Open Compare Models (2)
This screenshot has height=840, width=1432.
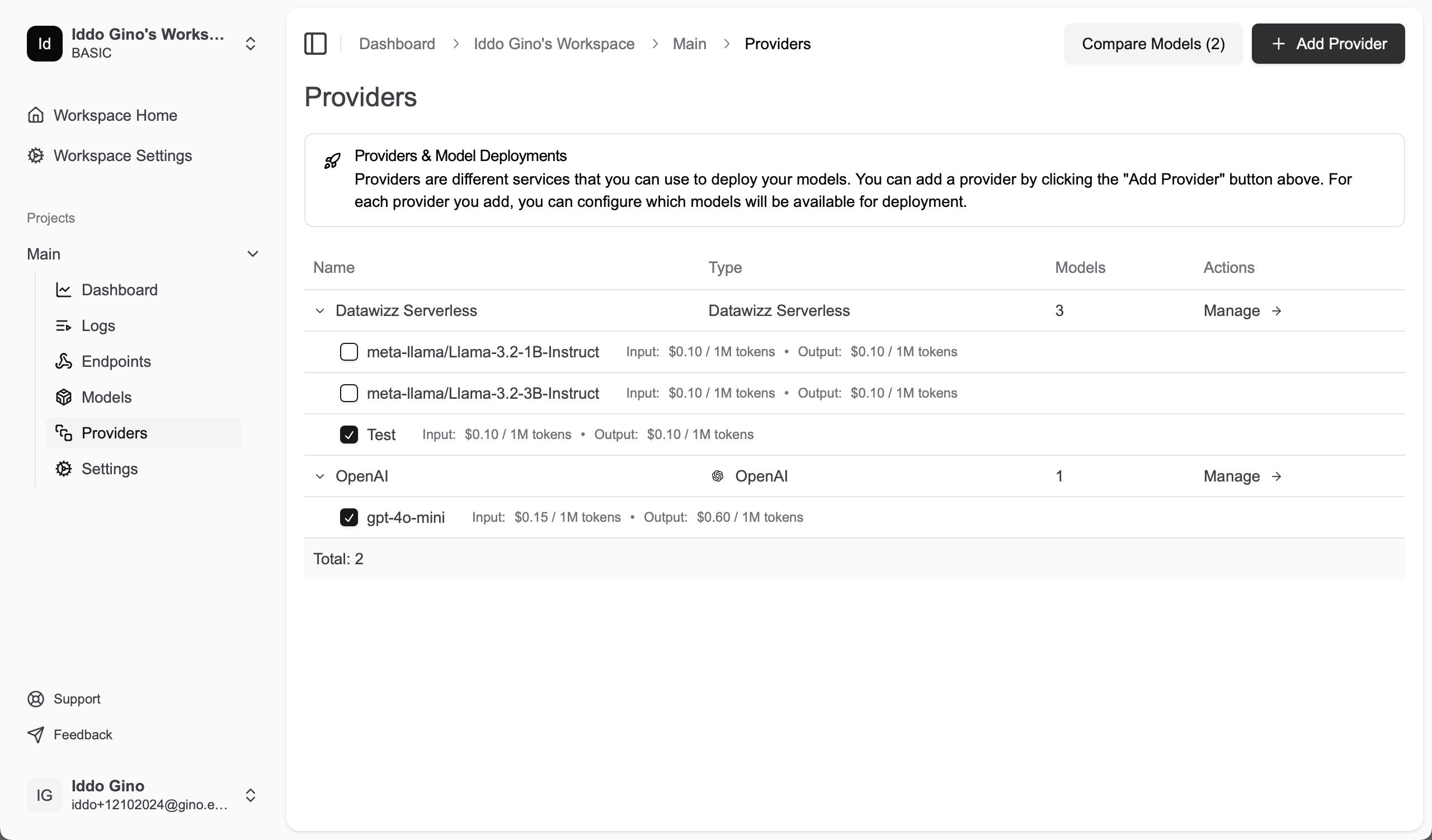point(1153,44)
